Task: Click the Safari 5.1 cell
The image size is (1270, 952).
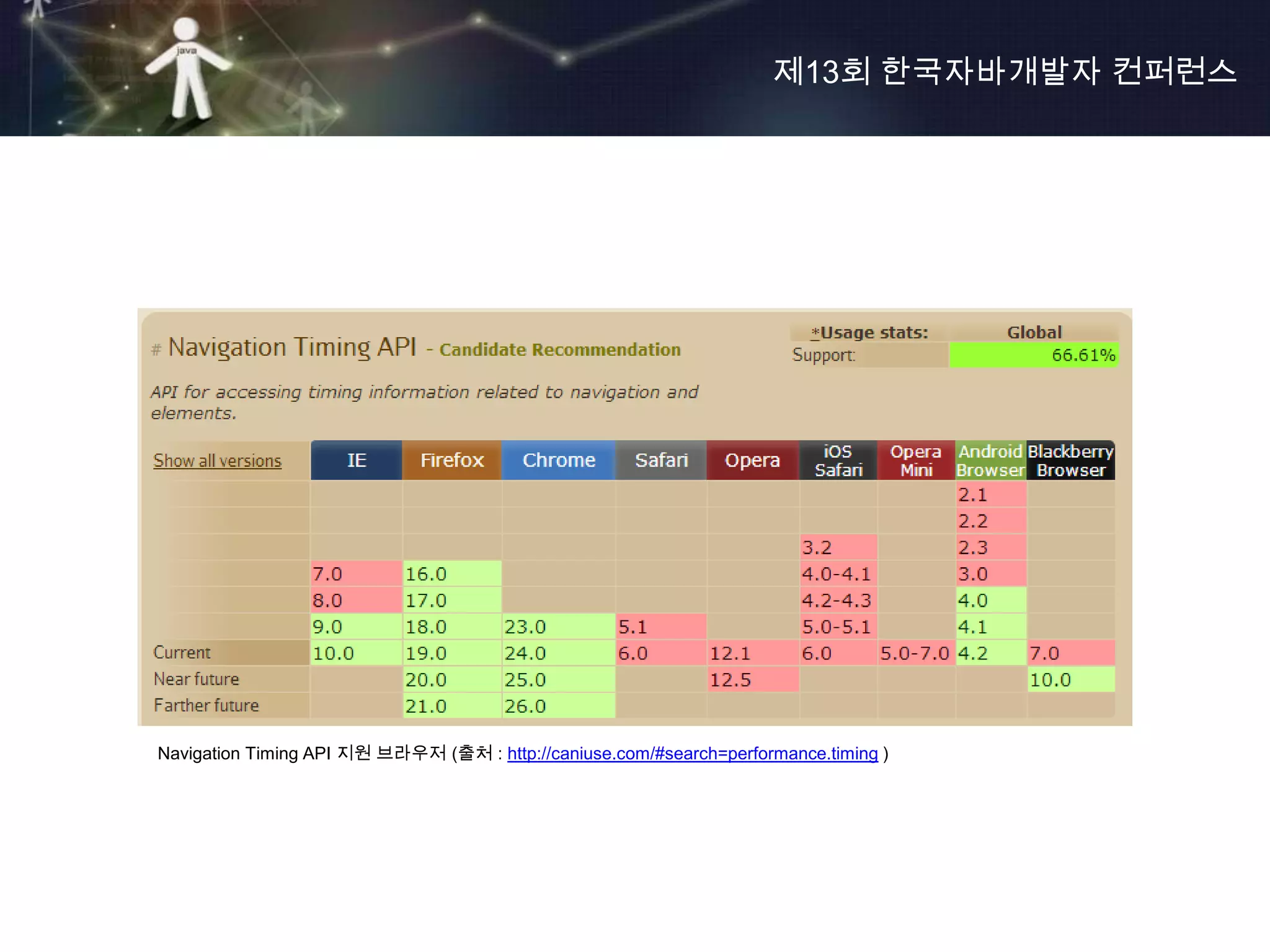Action: pos(661,627)
